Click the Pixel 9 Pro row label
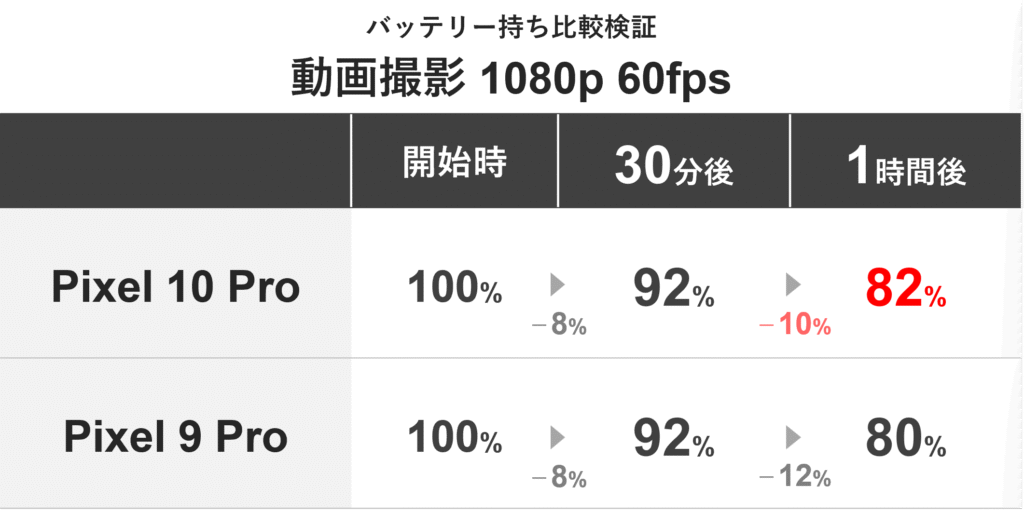1024x513 pixels. tap(176, 437)
